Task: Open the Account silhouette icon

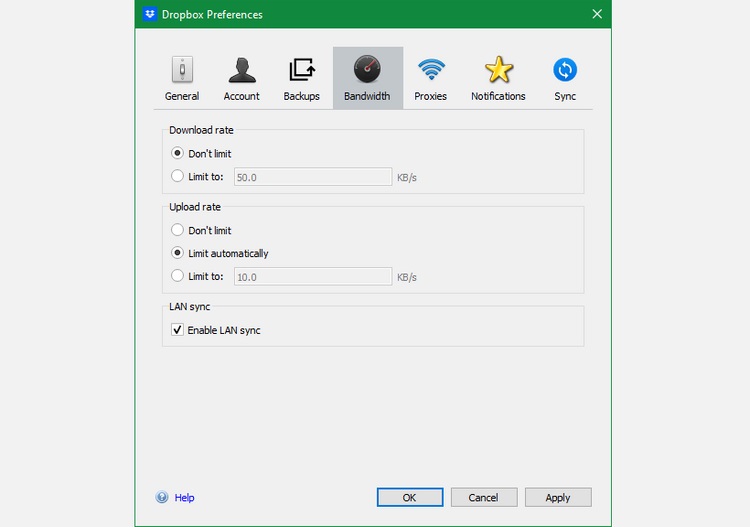Action: tap(241, 70)
